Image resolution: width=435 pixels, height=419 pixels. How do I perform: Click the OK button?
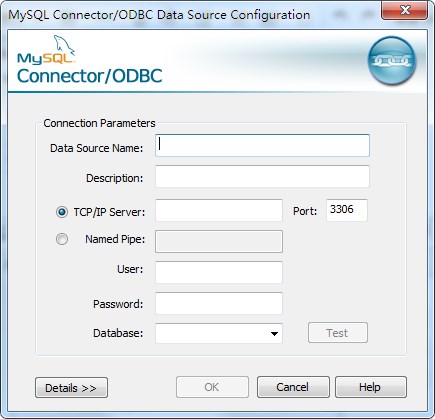coord(212,387)
